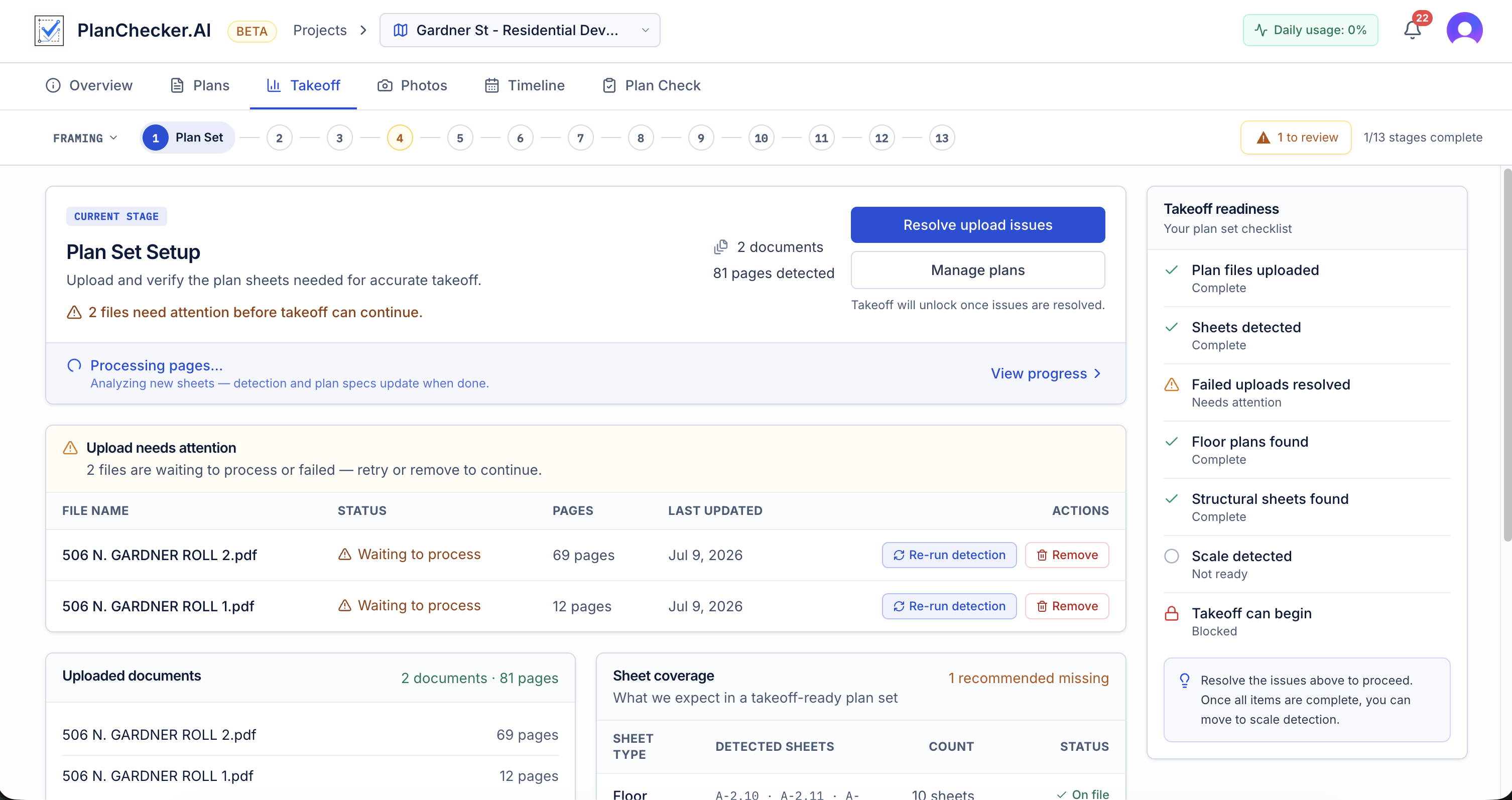Click the Processing pages spinner icon
Screen dimensions: 1512x800
[74, 366]
